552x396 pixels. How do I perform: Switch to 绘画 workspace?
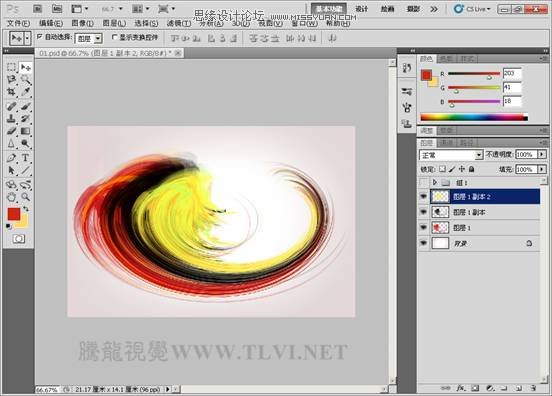pos(387,9)
